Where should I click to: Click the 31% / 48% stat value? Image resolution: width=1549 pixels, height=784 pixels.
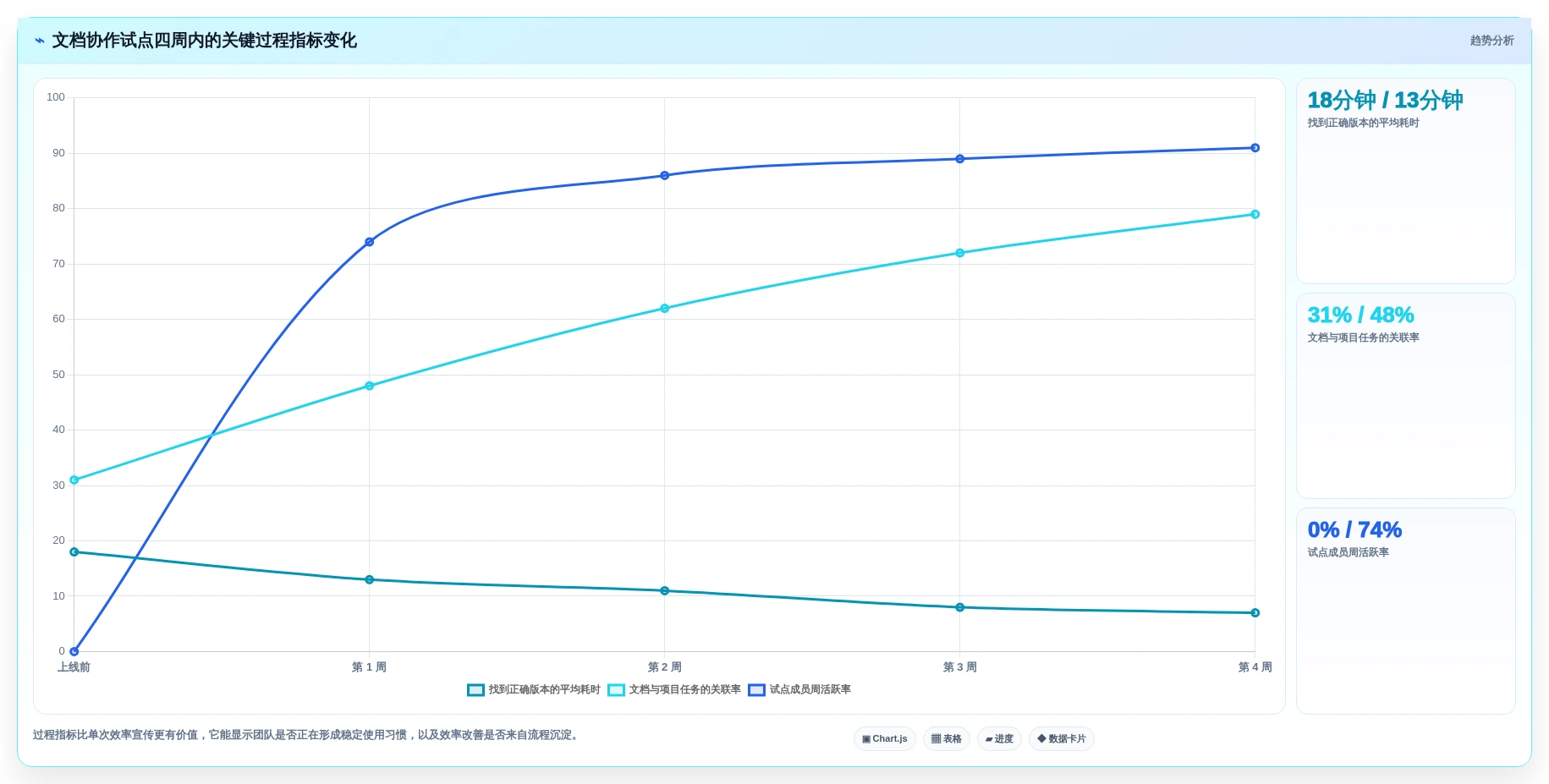pos(1360,315)
